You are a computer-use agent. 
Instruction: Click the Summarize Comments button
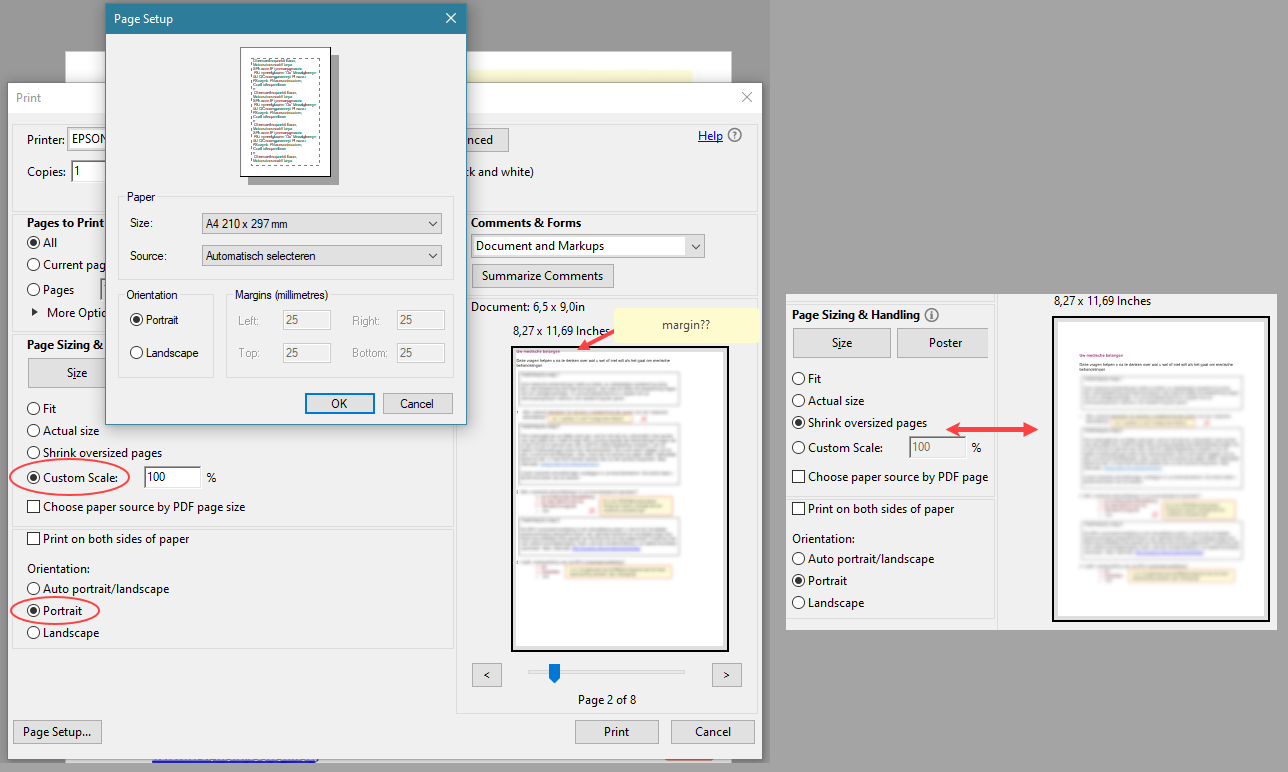[x=542, y=275]
